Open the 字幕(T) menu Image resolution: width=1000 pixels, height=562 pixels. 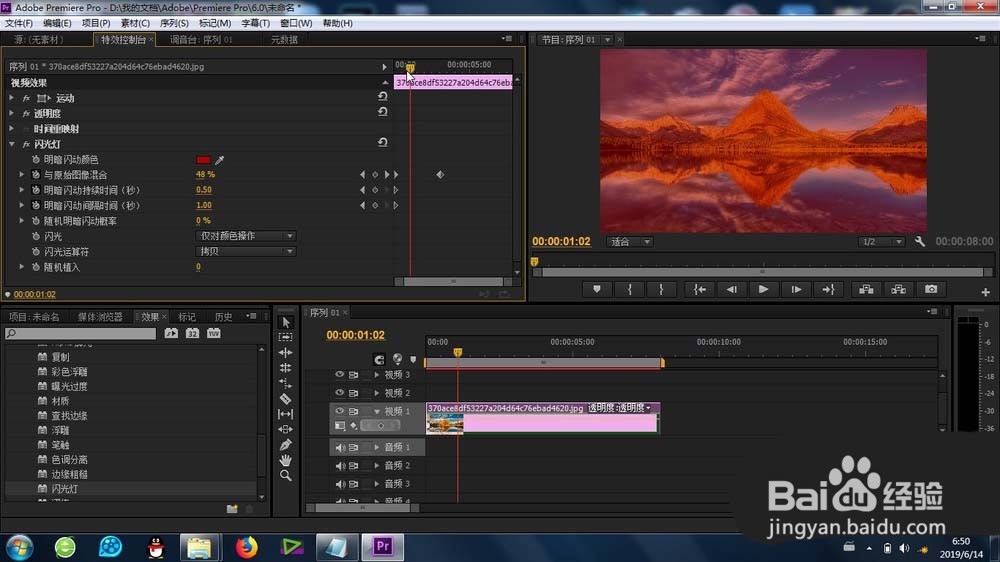point(256,23)
